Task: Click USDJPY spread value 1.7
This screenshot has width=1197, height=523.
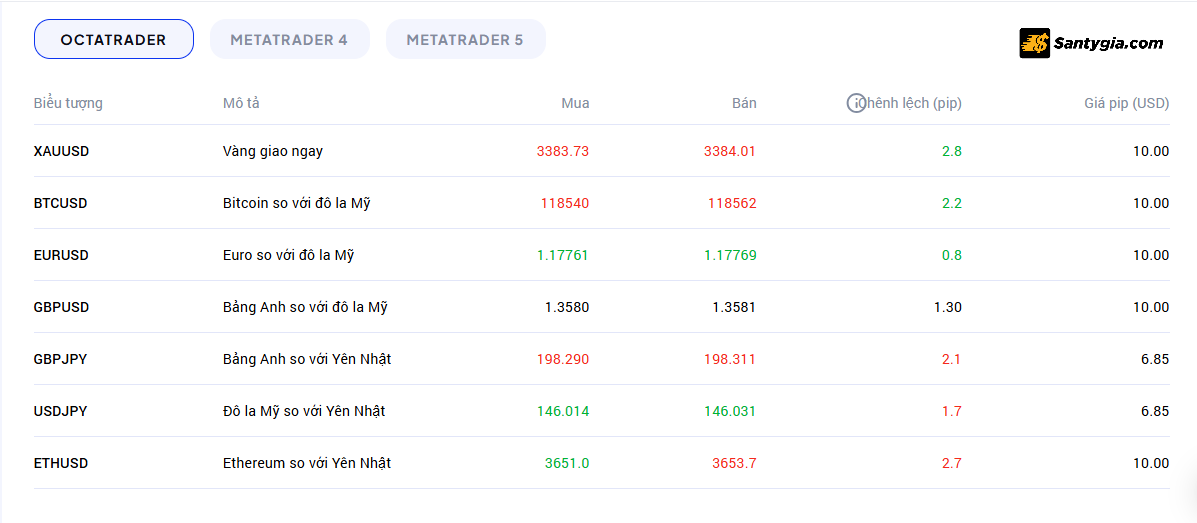Action: pos(952,411)
